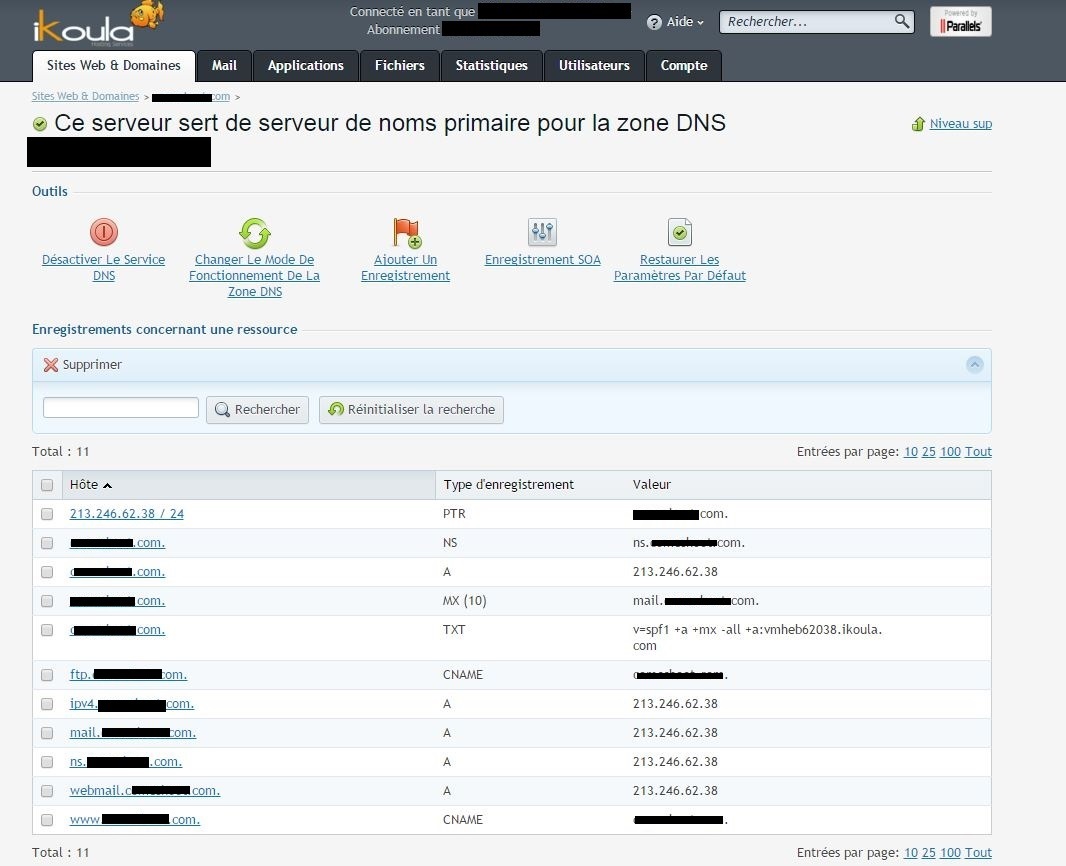Open the Statistiques tab
The image size is (1066, 866).
[x=491, y=65]
